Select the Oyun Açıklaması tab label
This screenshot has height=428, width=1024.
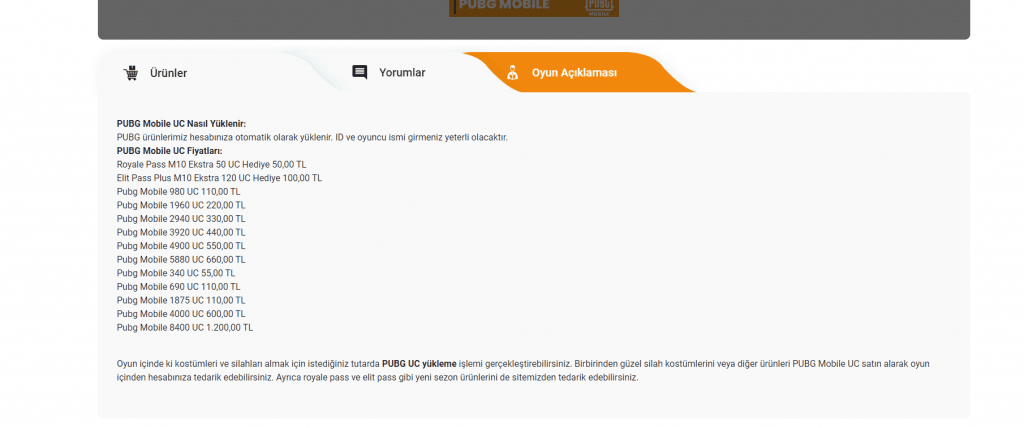(574, 73)
